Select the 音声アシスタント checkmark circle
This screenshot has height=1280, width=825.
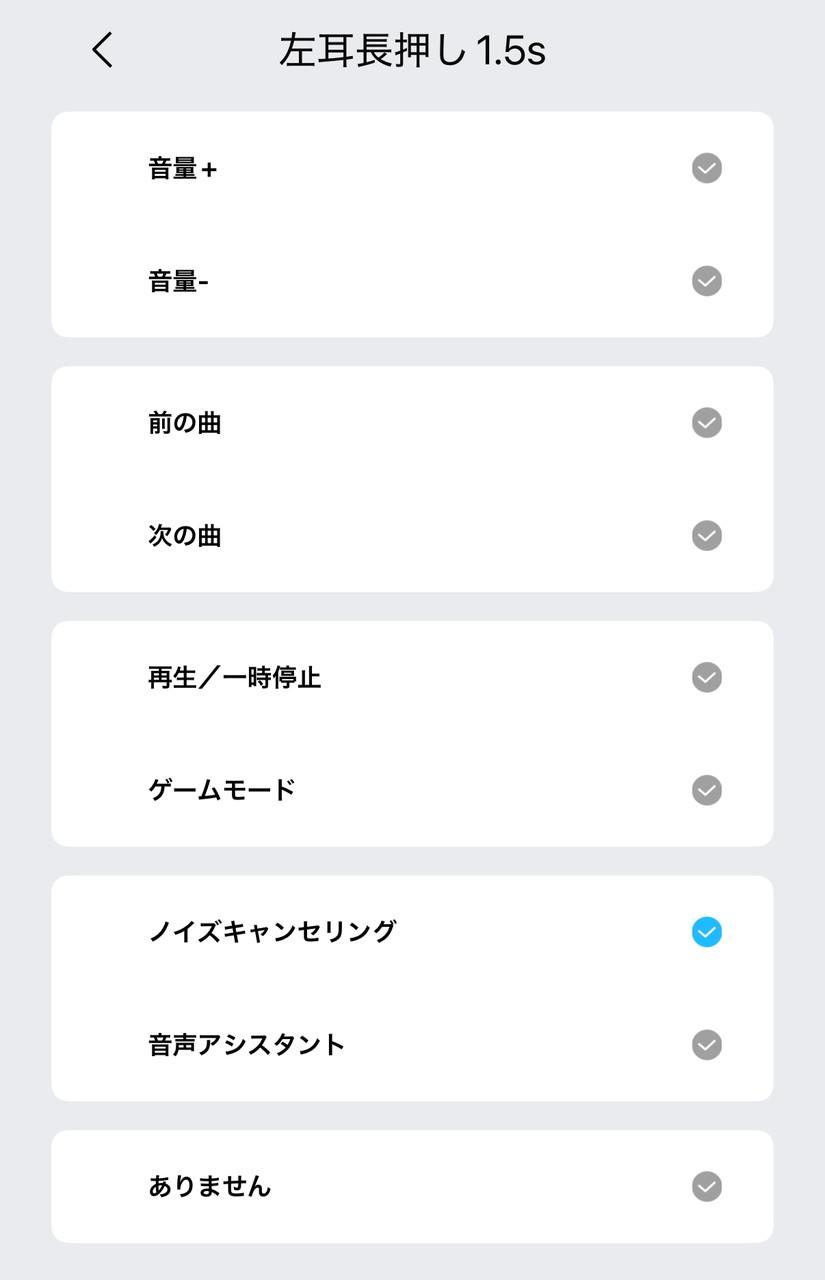pyautogui.click(x=706, y=1045)
